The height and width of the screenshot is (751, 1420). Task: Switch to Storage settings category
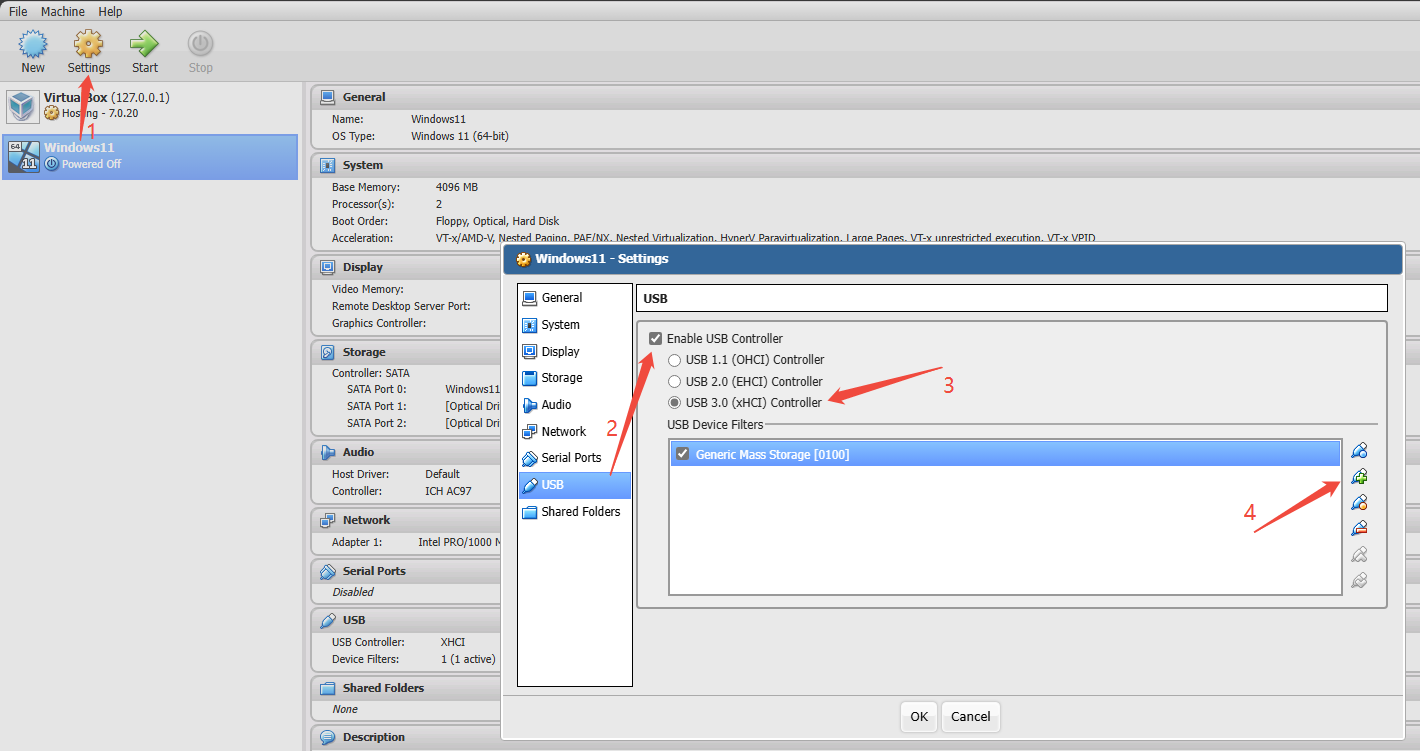575,378
